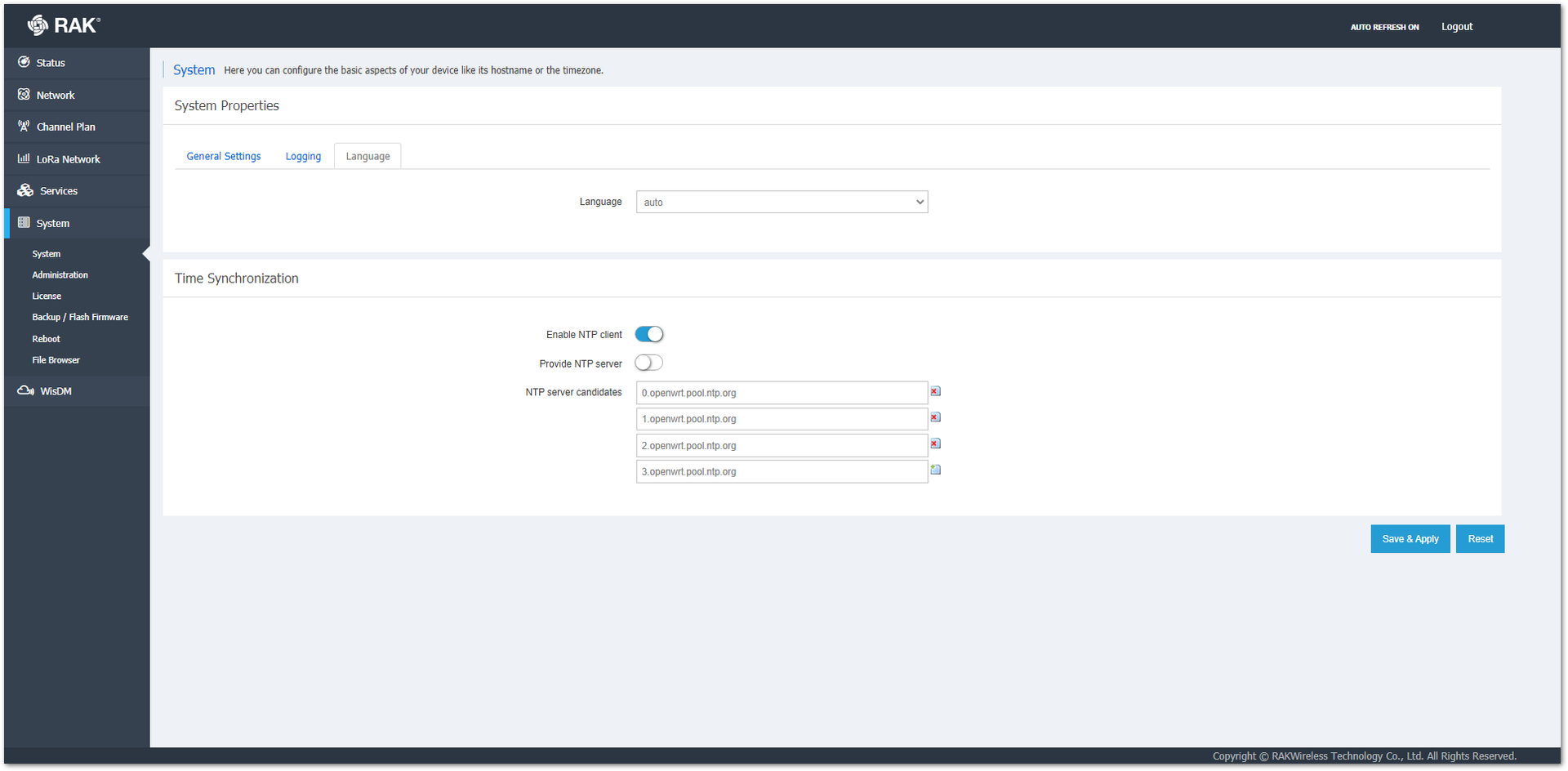Click the 1.openwrt.pool.ntp.org input field
1568x771 pixels.
point(782,419)
